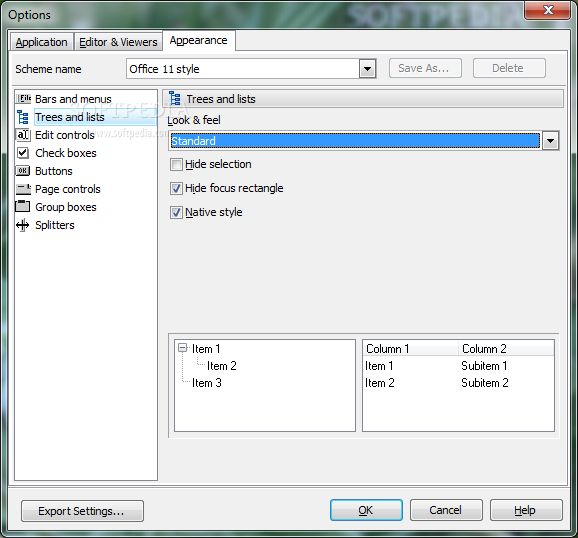The image size is (578, 538).
Task: Select Group boxes category
Action: click(x=66, y=206)
